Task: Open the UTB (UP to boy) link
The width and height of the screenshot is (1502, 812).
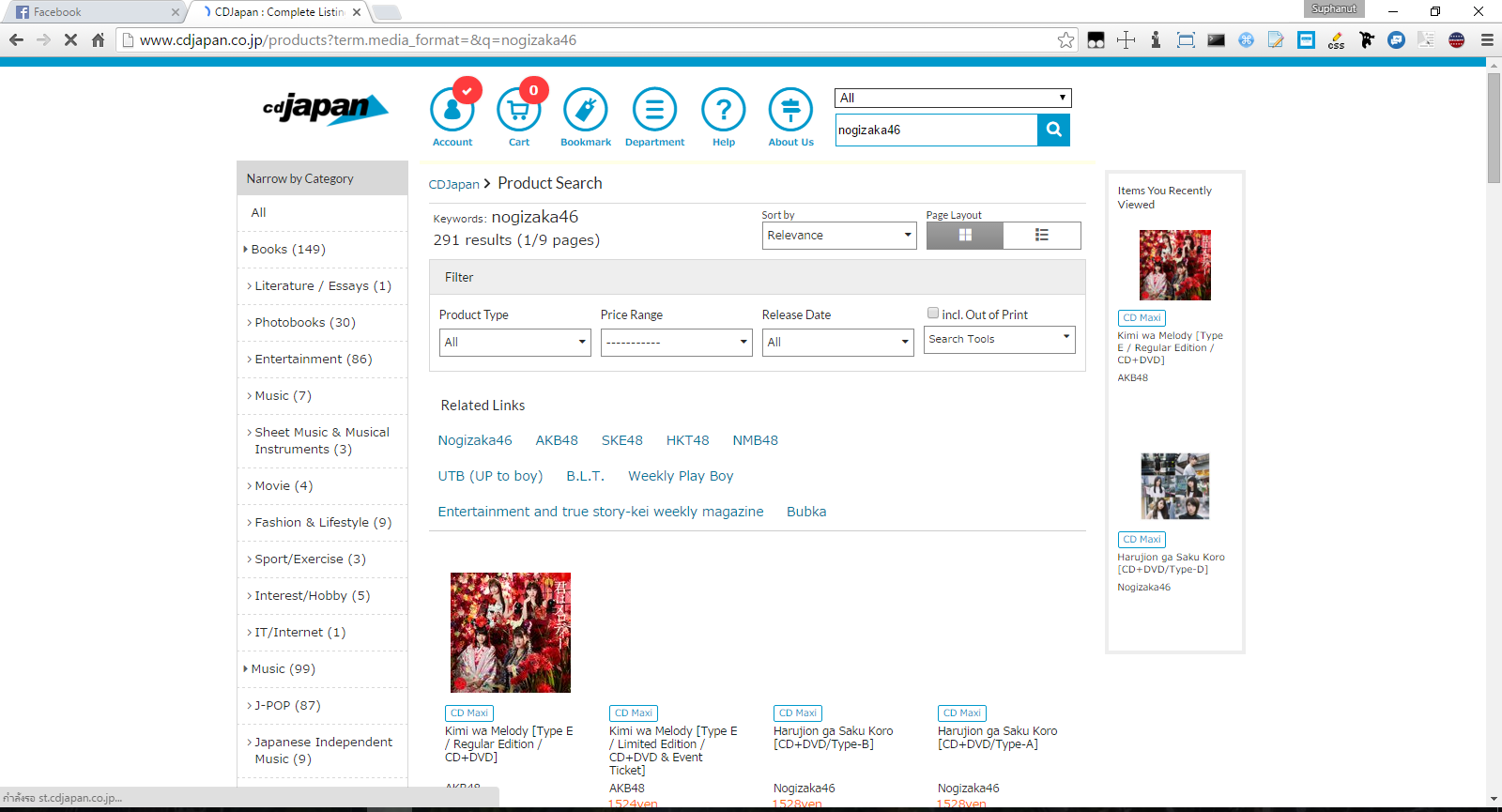Action: (x=490, y=476)
